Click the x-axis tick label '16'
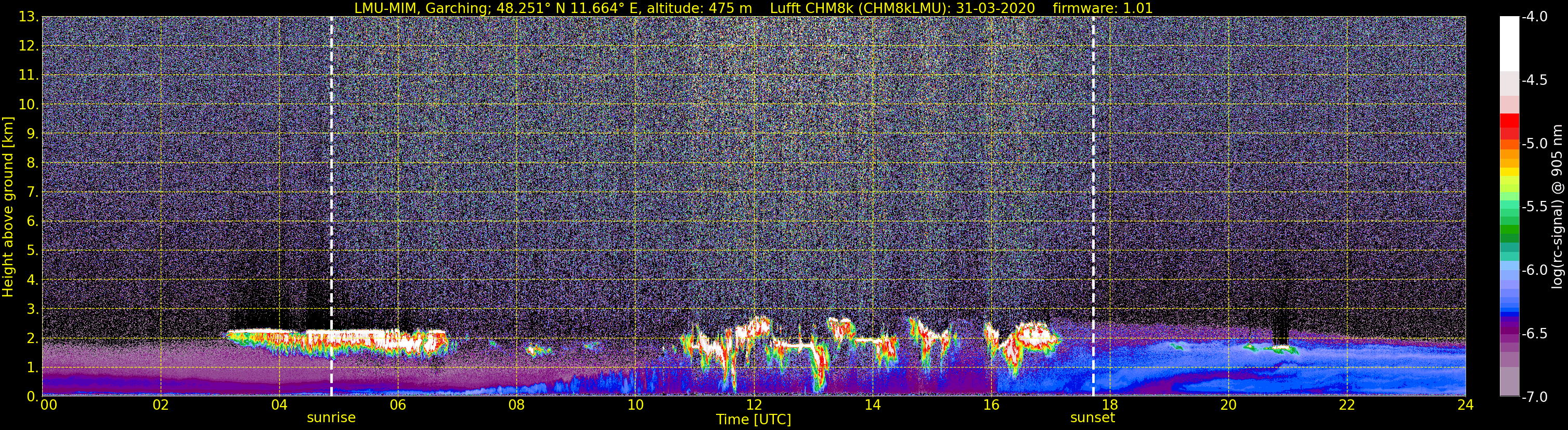 coord(991,405)
